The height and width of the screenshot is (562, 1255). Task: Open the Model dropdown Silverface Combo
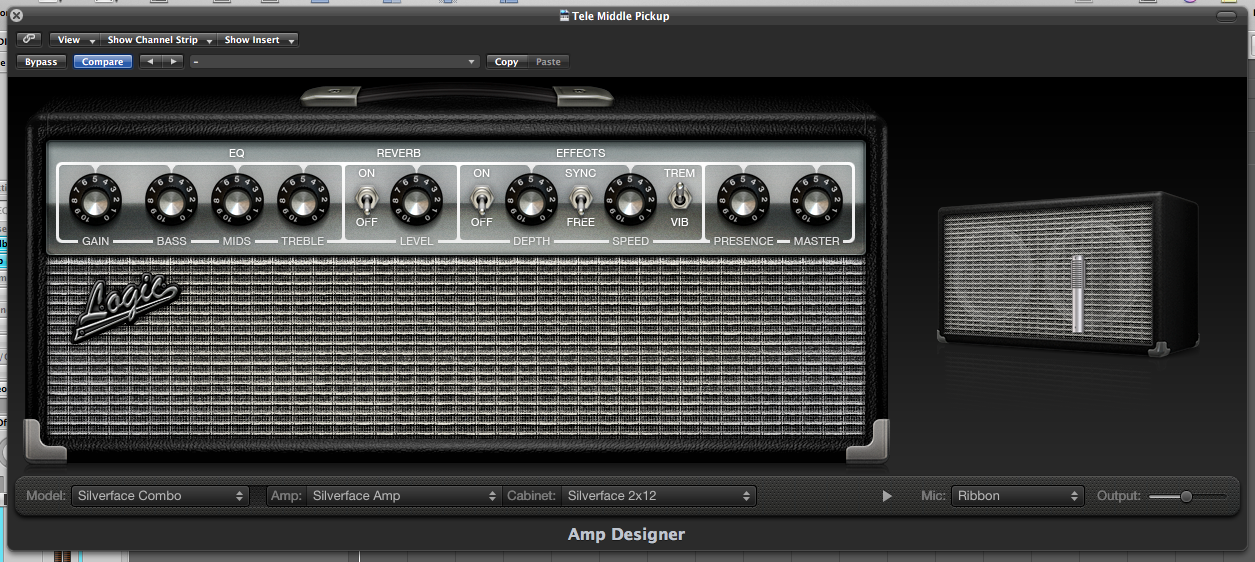point(160,496)
